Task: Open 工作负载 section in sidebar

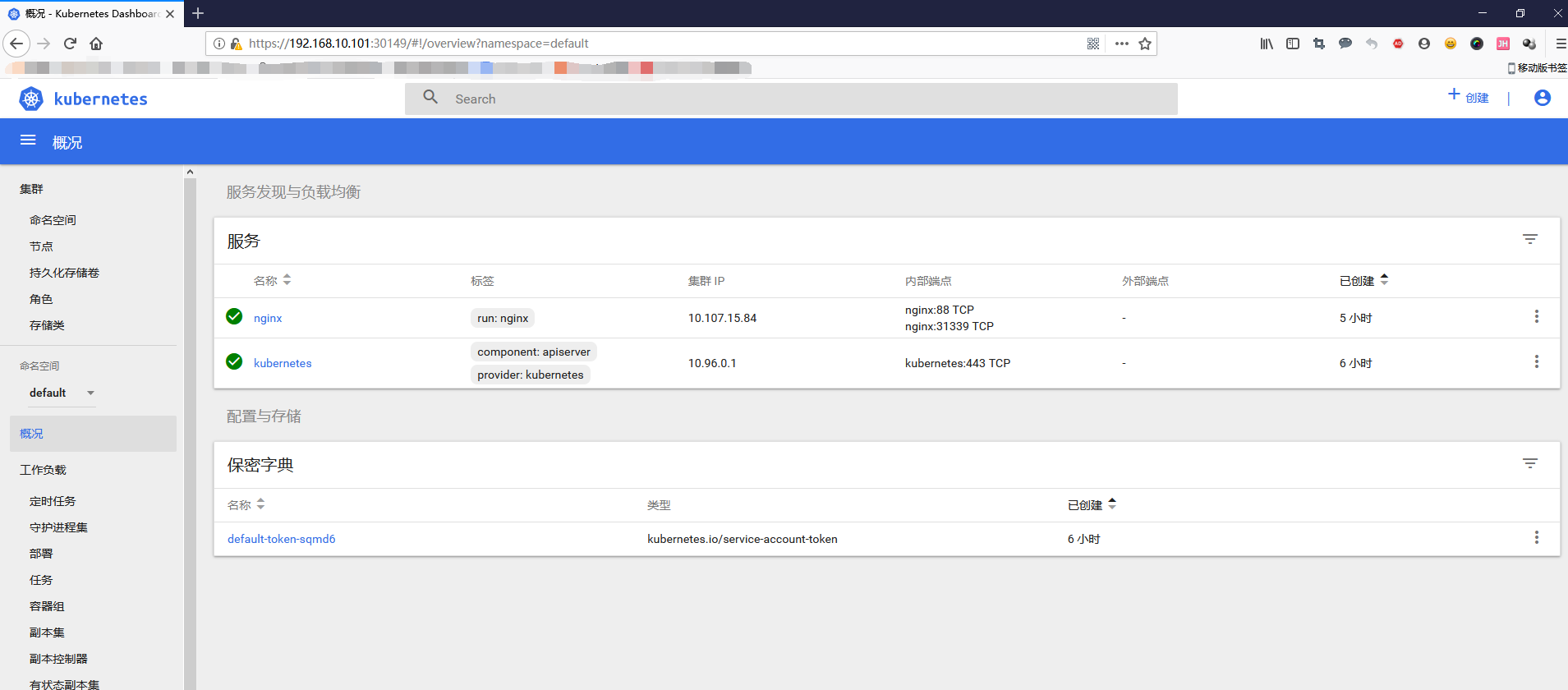Action: (x=43, y=470)
